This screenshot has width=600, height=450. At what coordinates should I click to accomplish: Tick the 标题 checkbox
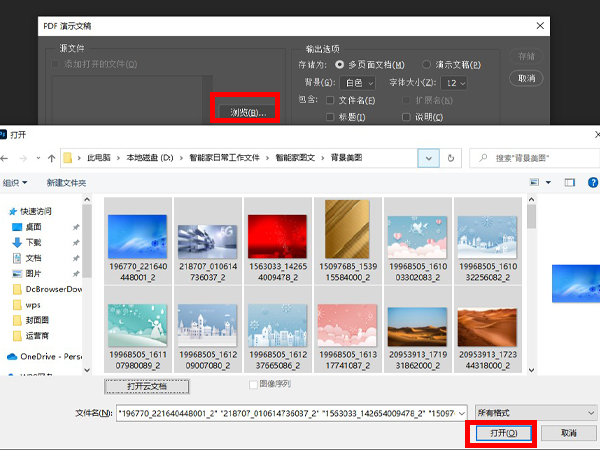click(330, 116)
